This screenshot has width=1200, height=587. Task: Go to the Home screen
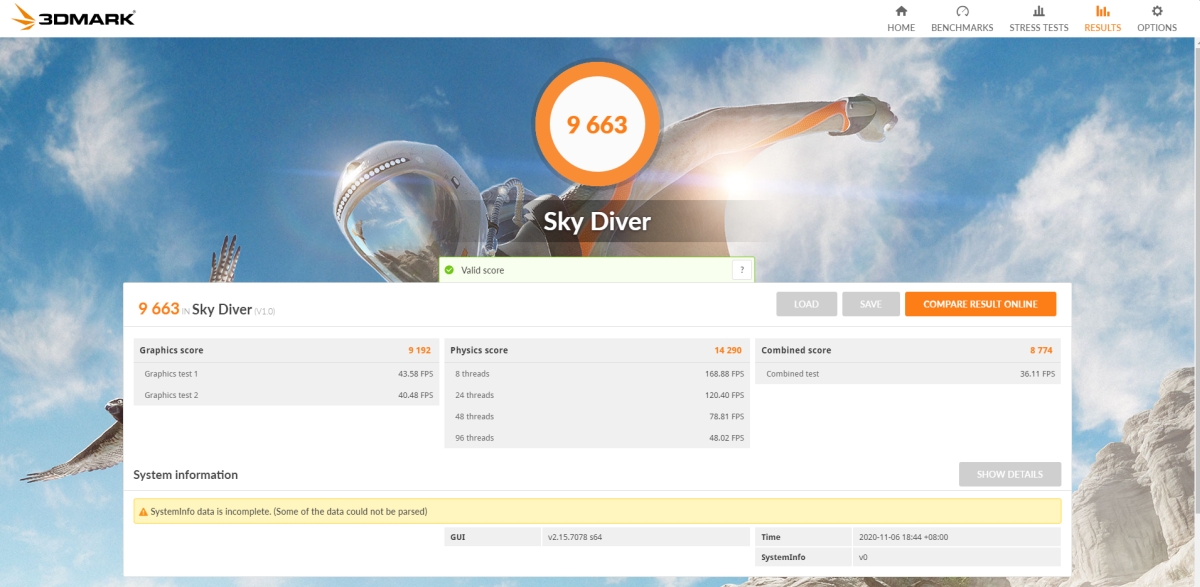tap(900, 18)
